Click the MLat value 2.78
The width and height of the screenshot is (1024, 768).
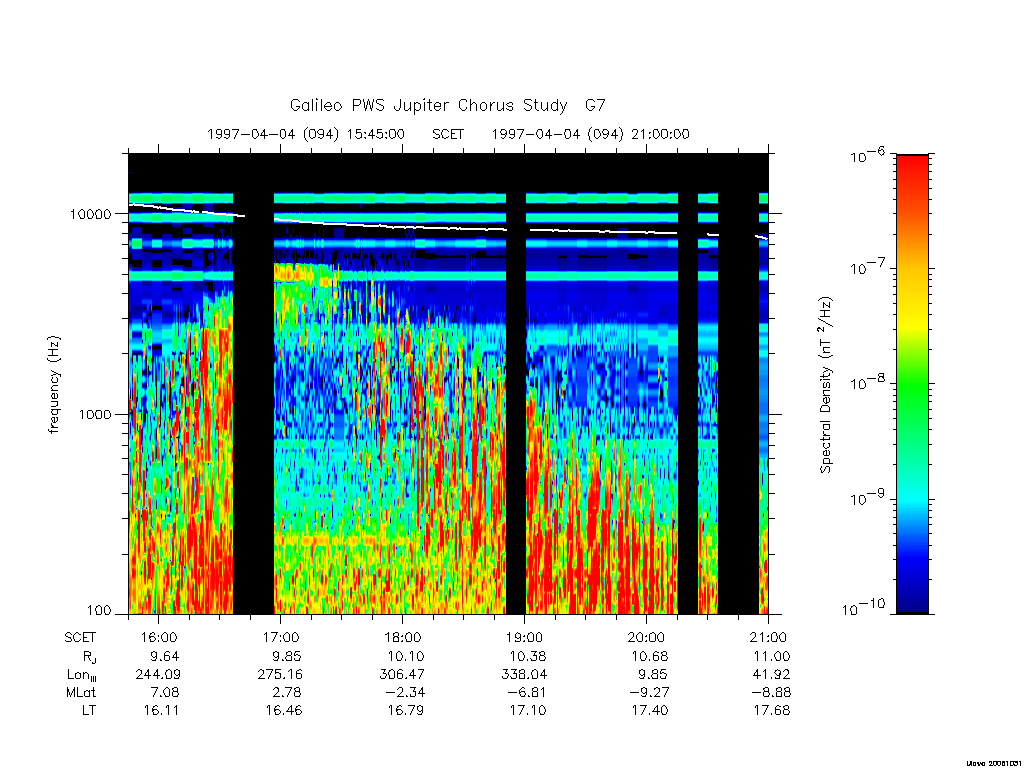point(287,692)
